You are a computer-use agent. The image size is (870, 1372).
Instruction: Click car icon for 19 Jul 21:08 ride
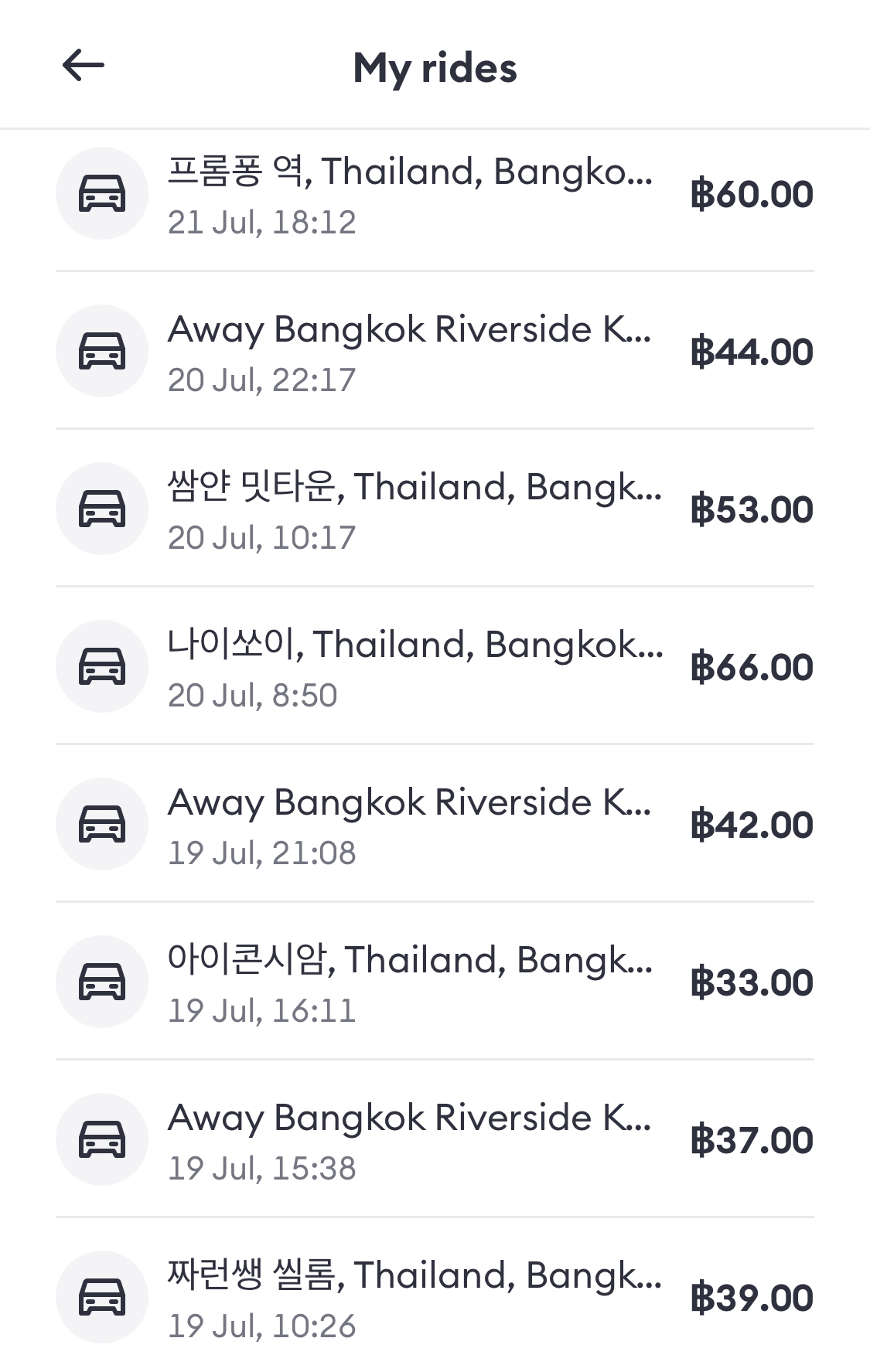(x=102, y=824)
